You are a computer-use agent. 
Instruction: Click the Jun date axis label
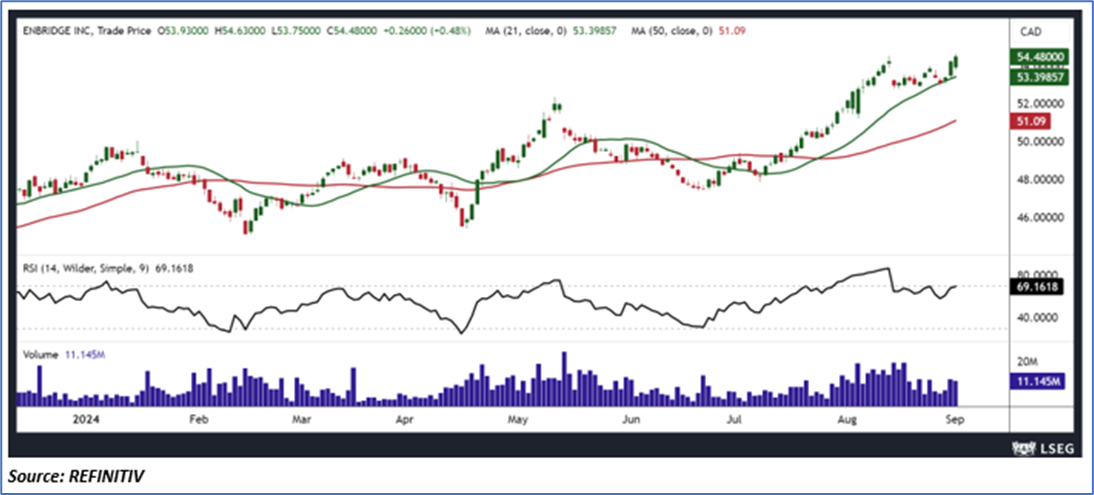click(x=630, y=420)
